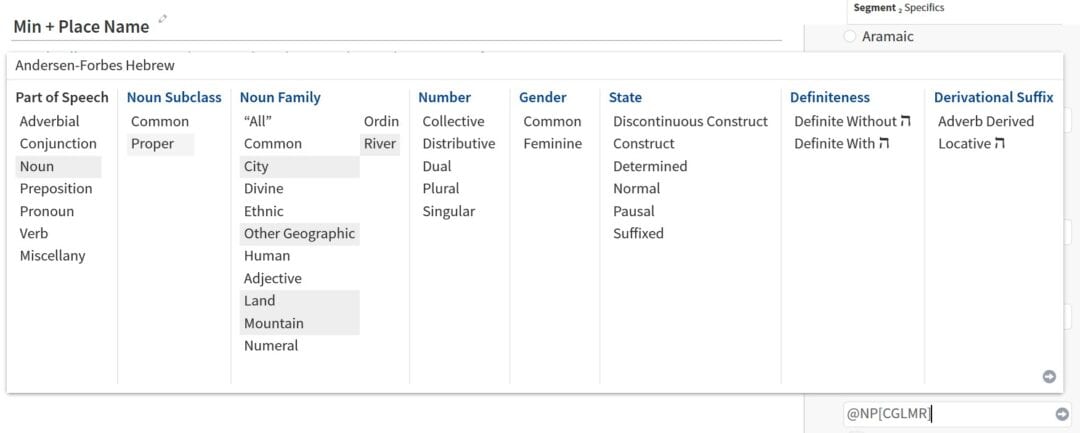Image resolution: width=1080 pixels, height=433 pixels.
Task: Select Singular under Number
Action: click(448, 211)
